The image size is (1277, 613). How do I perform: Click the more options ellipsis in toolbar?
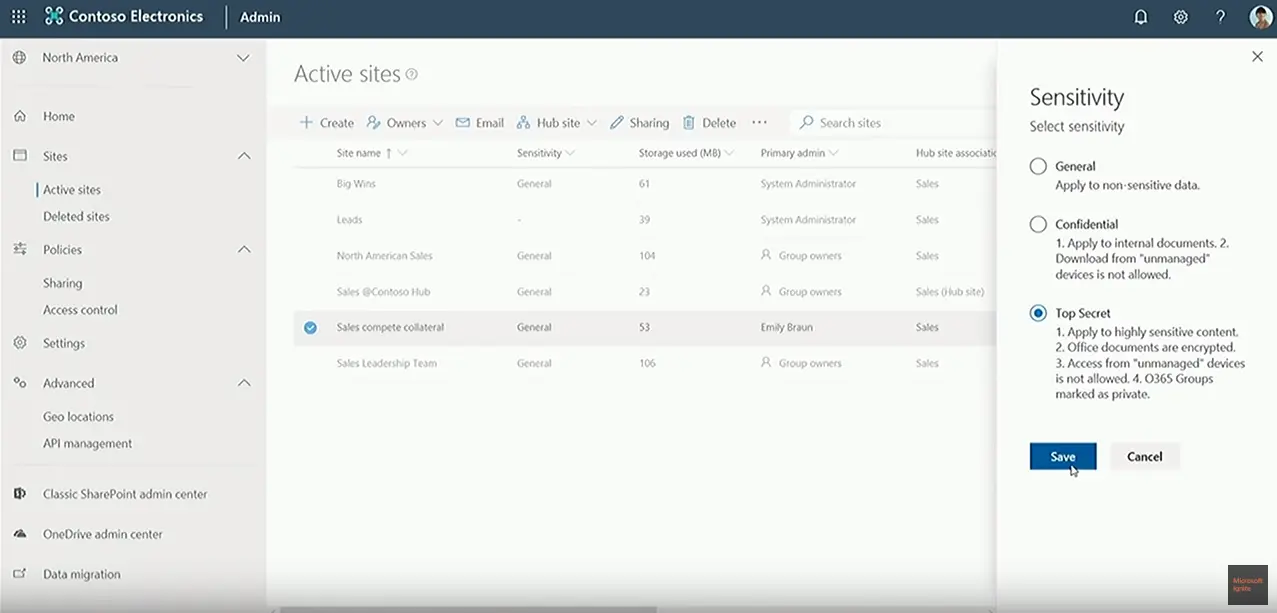click(759, 123)
